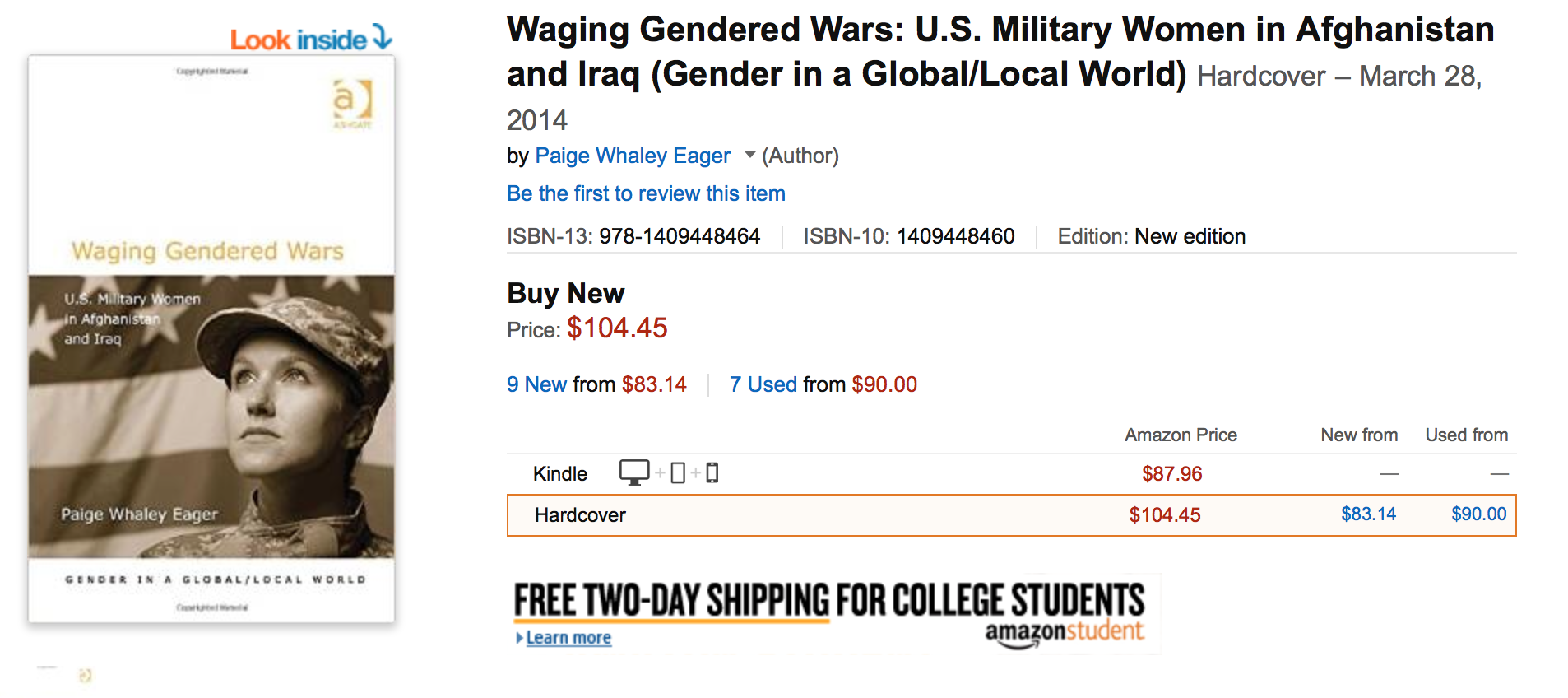Click the Kindle desktop computer icon
Image resolution: width=1568 pixels, height=698 pixels.
[x=633, y=472]
